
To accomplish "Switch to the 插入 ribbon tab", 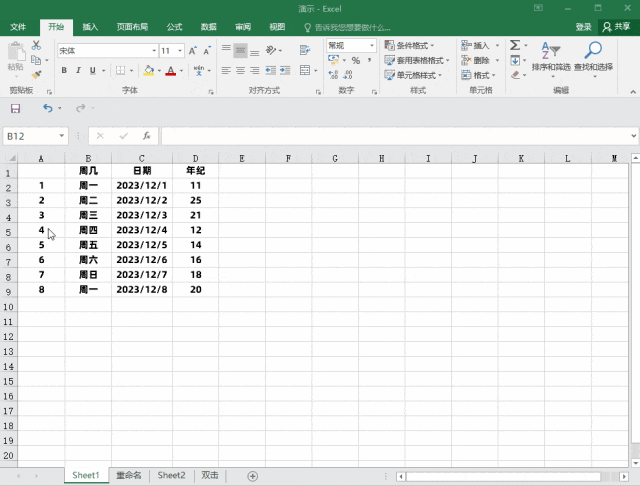I will 90,27.
